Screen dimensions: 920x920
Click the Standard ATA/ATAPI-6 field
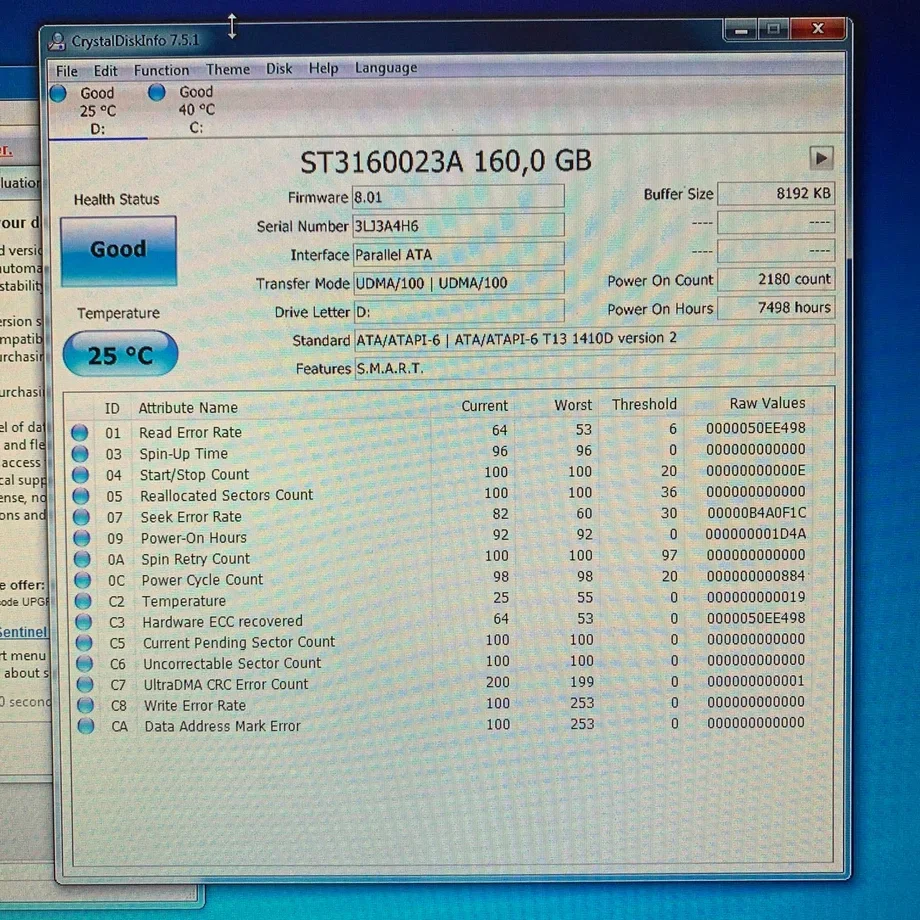tap(594, 339)
